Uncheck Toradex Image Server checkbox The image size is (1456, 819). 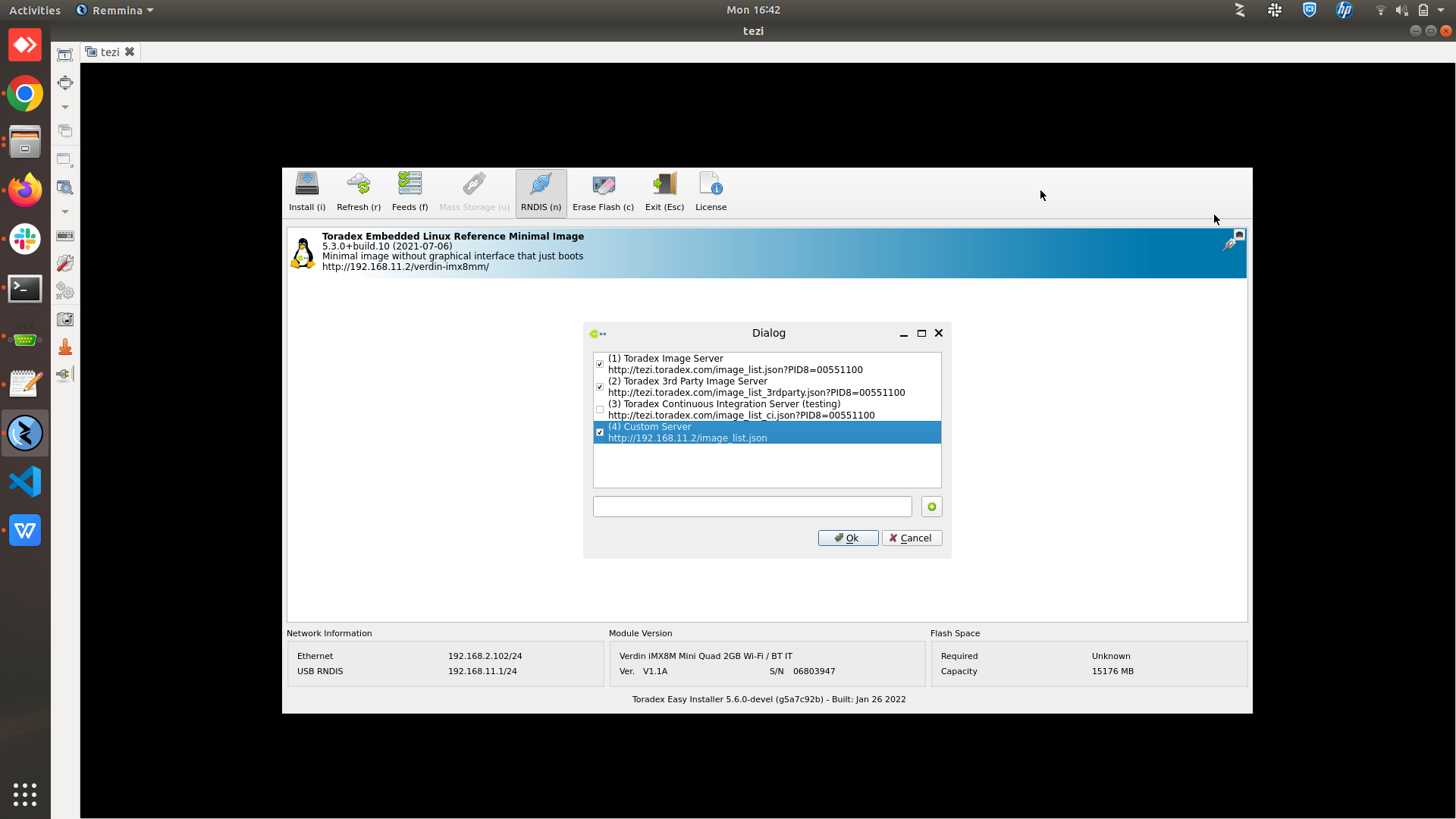(x=600, y=364)
